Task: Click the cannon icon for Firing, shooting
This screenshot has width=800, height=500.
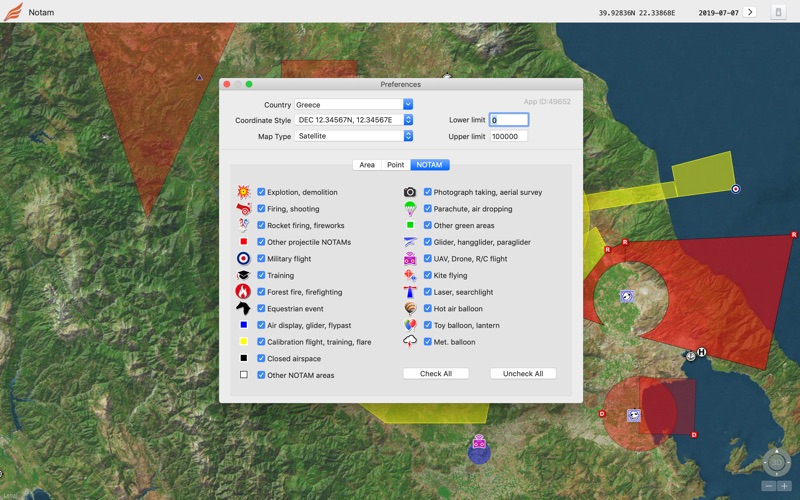Action: 244,209
